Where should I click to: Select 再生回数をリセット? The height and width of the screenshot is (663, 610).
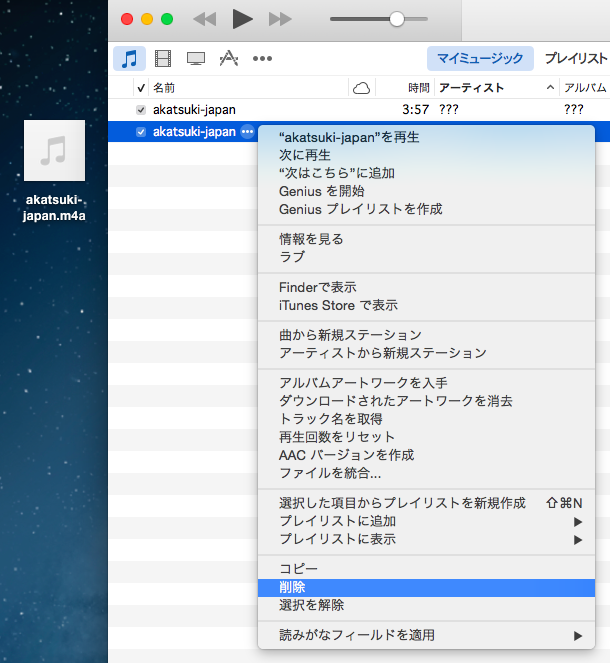(x=426, y=436)
